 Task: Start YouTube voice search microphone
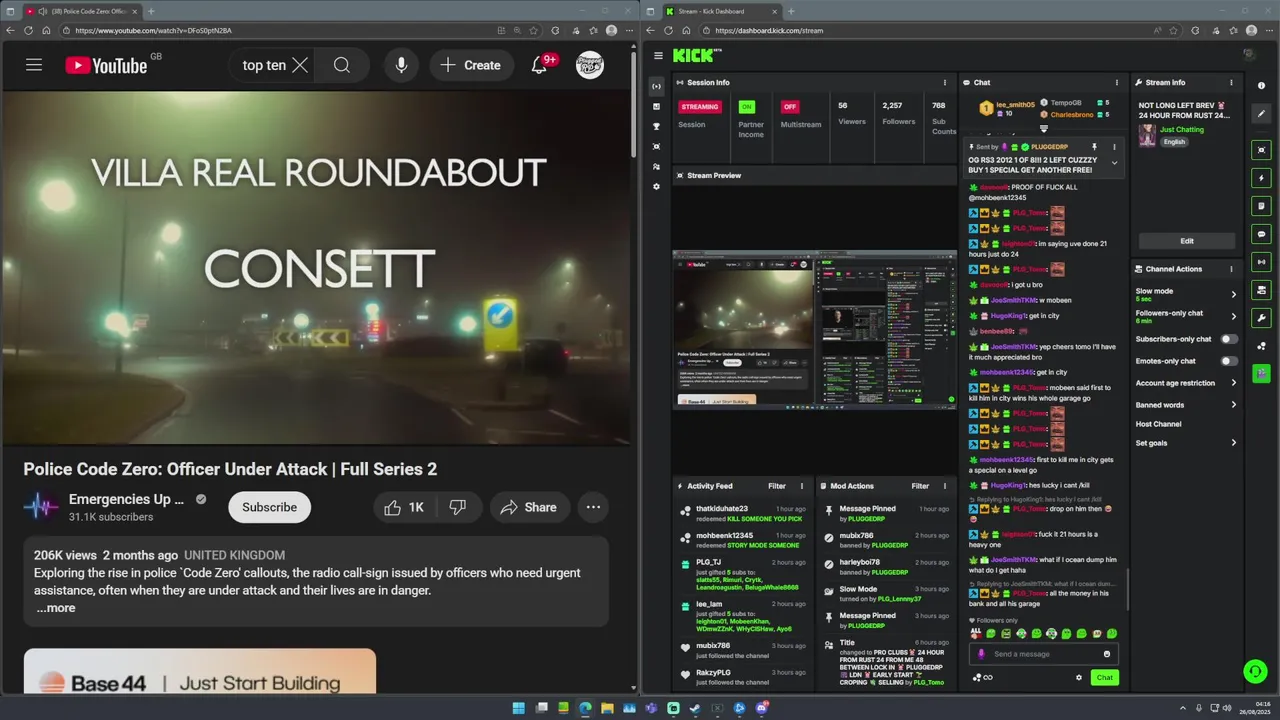click(x=401, y=65)
